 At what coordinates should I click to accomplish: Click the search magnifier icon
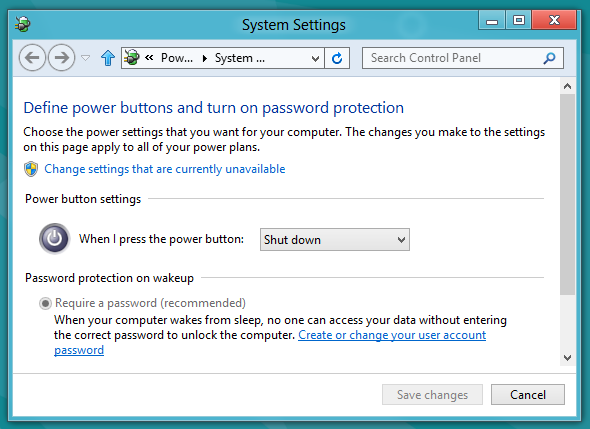(549, 58)
